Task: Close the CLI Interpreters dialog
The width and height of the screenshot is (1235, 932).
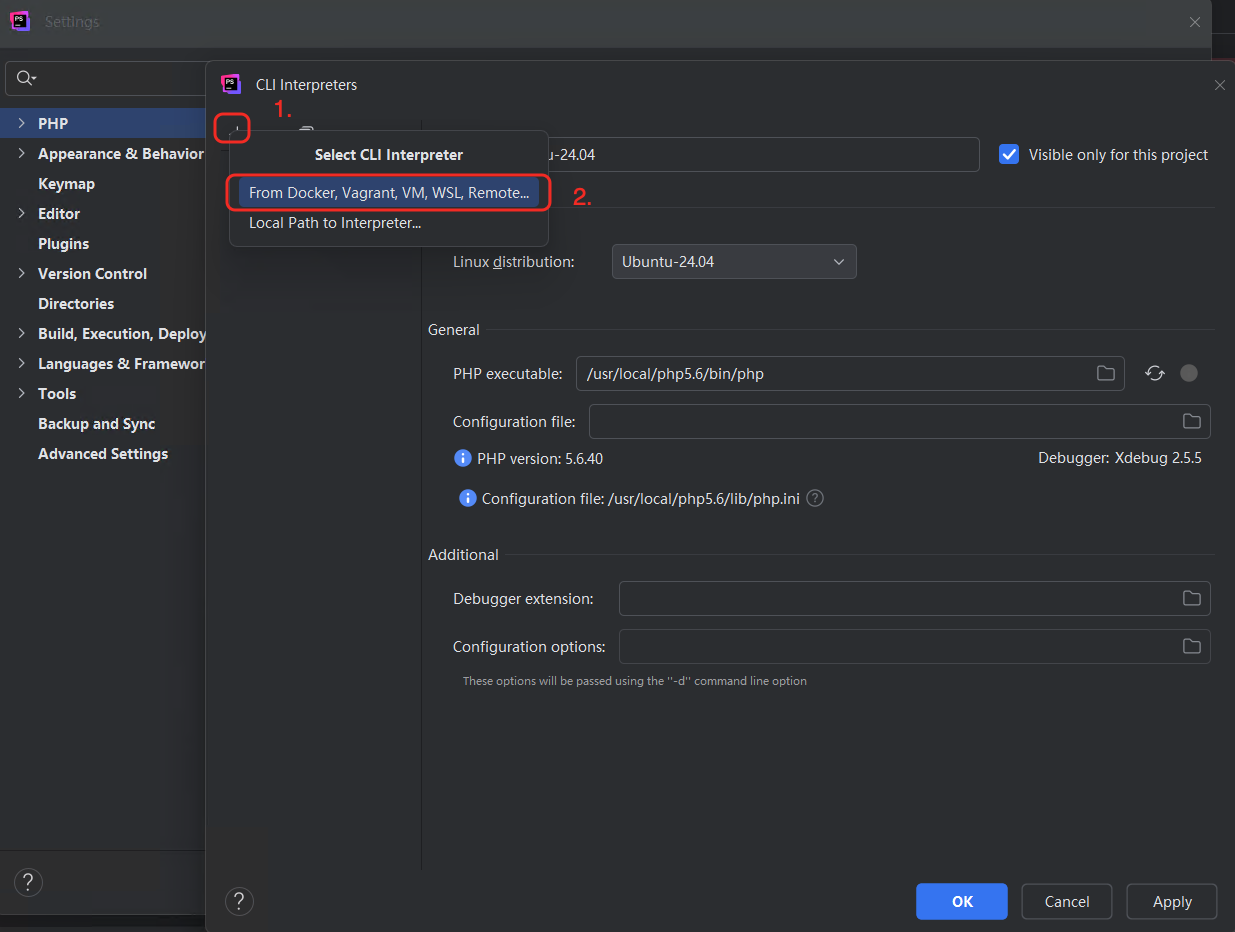Action: pyautogui.click(x=1220, y=85)
